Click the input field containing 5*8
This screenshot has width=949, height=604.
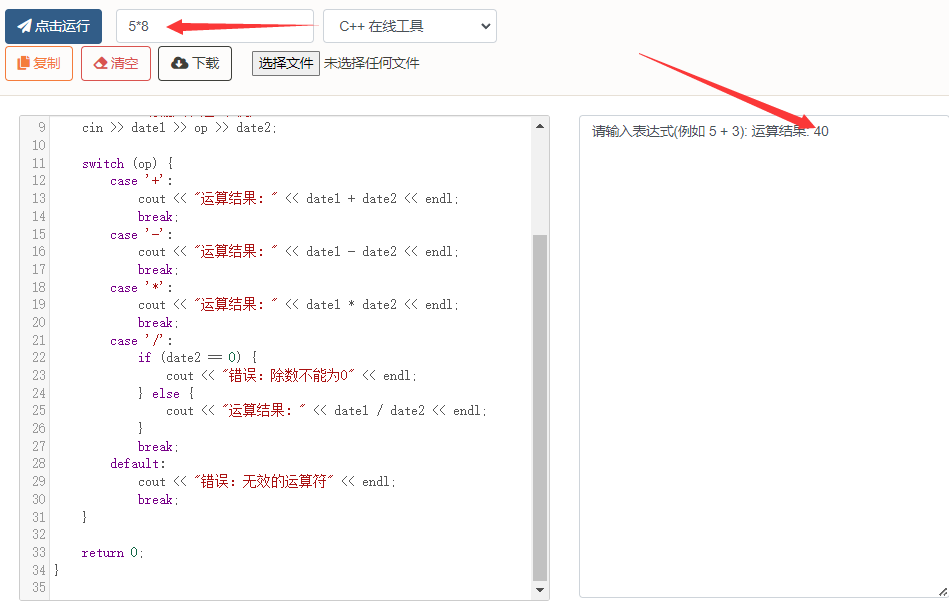[x=215, y=26]
